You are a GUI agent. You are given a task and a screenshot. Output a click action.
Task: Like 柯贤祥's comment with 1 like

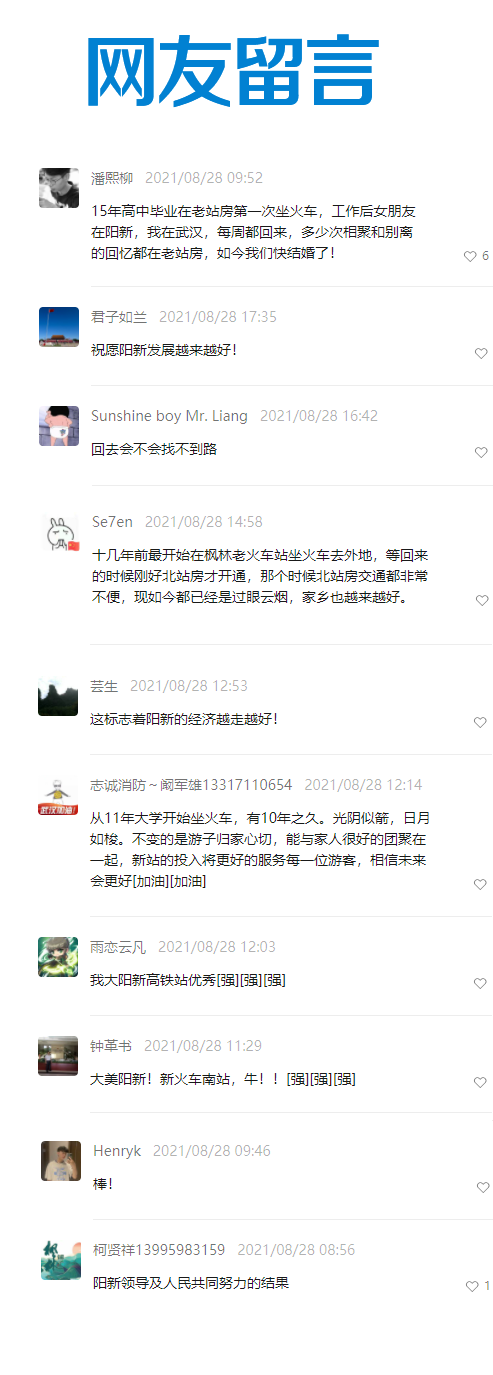coord(472,1286)
